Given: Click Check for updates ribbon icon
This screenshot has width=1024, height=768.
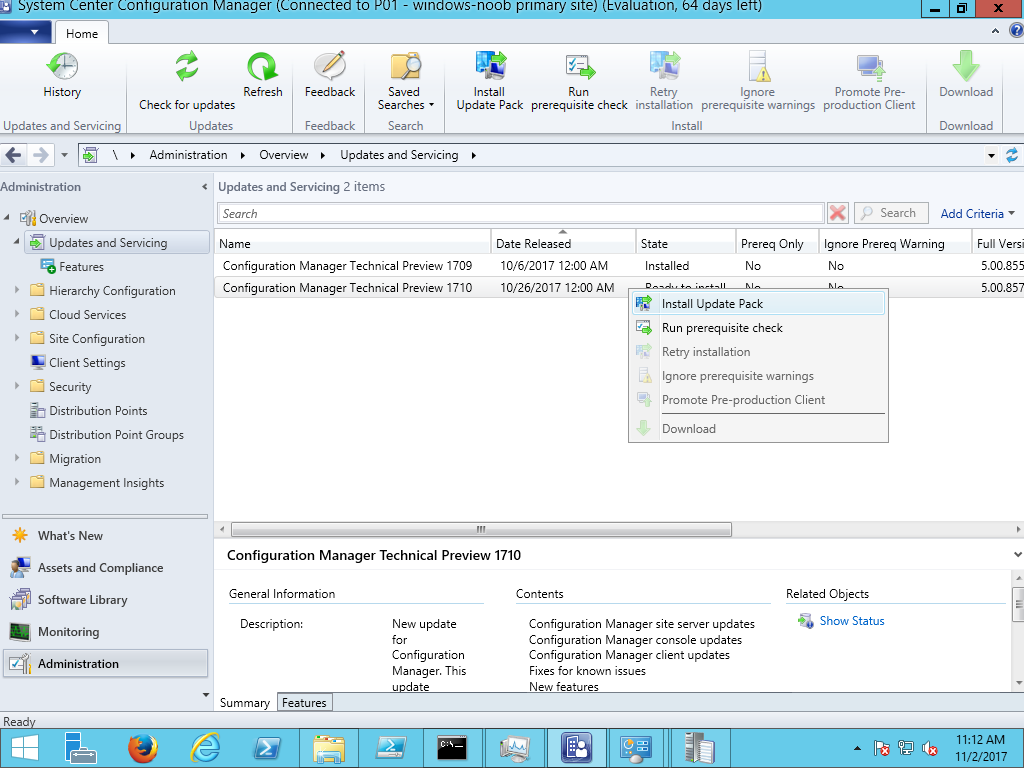Looking at the screenshot, I should click(187, 81).
